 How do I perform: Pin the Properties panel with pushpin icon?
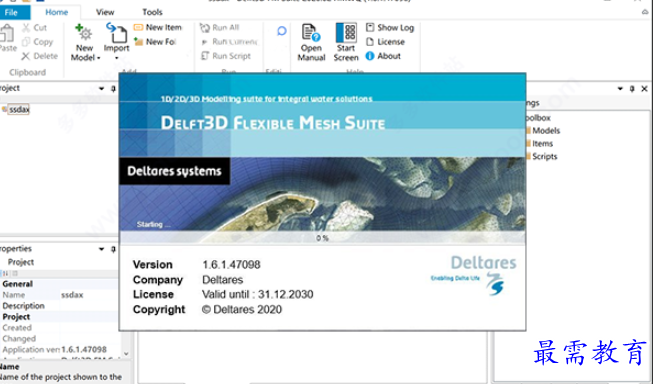[113, 249]
